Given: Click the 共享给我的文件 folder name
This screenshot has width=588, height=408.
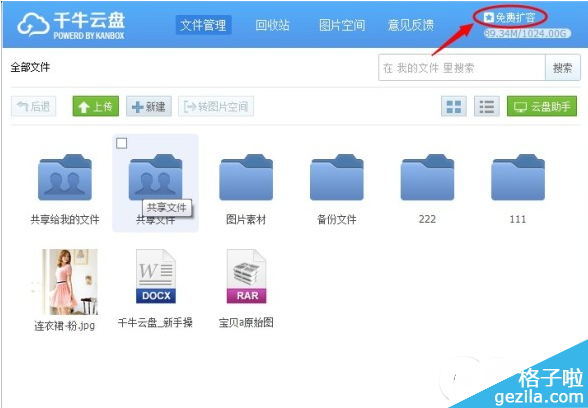Looking at the screenshot, I should click(65, 219).
